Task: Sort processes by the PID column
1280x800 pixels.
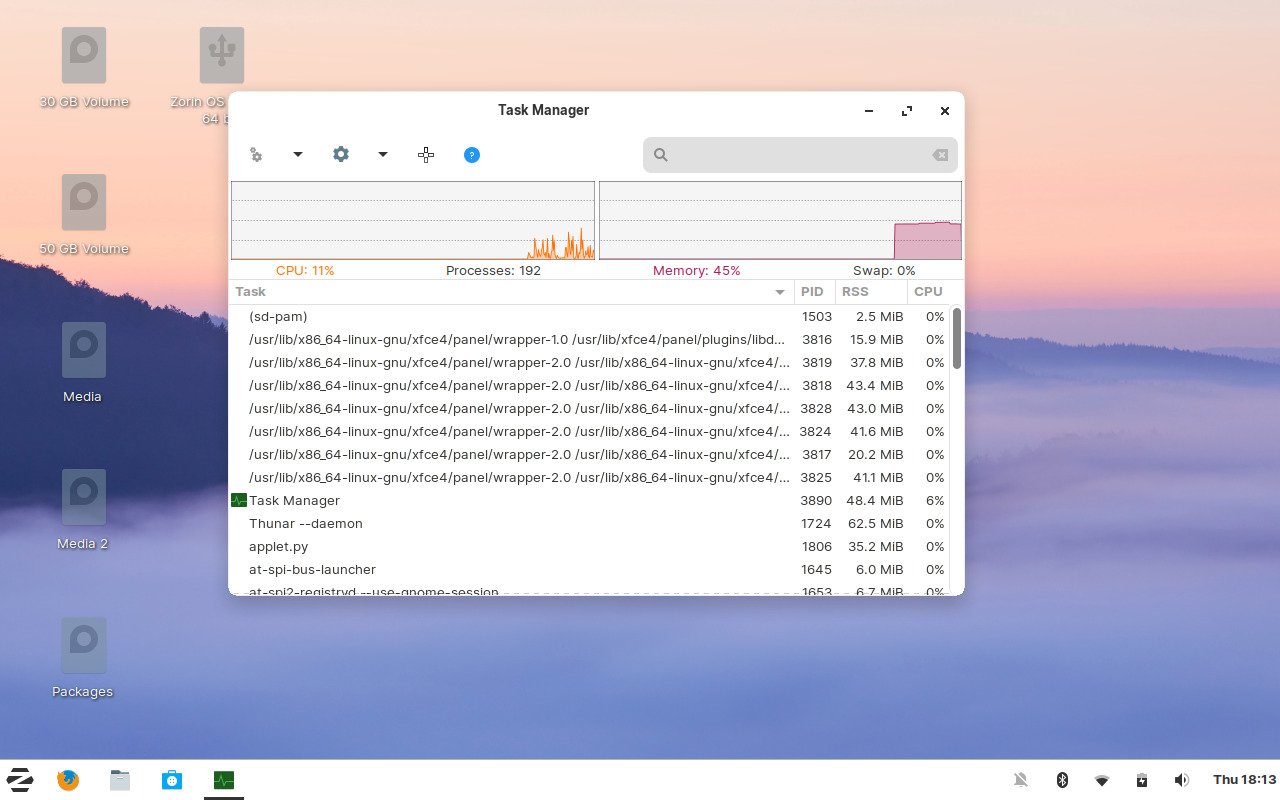Action: click(x=813, y=292)
